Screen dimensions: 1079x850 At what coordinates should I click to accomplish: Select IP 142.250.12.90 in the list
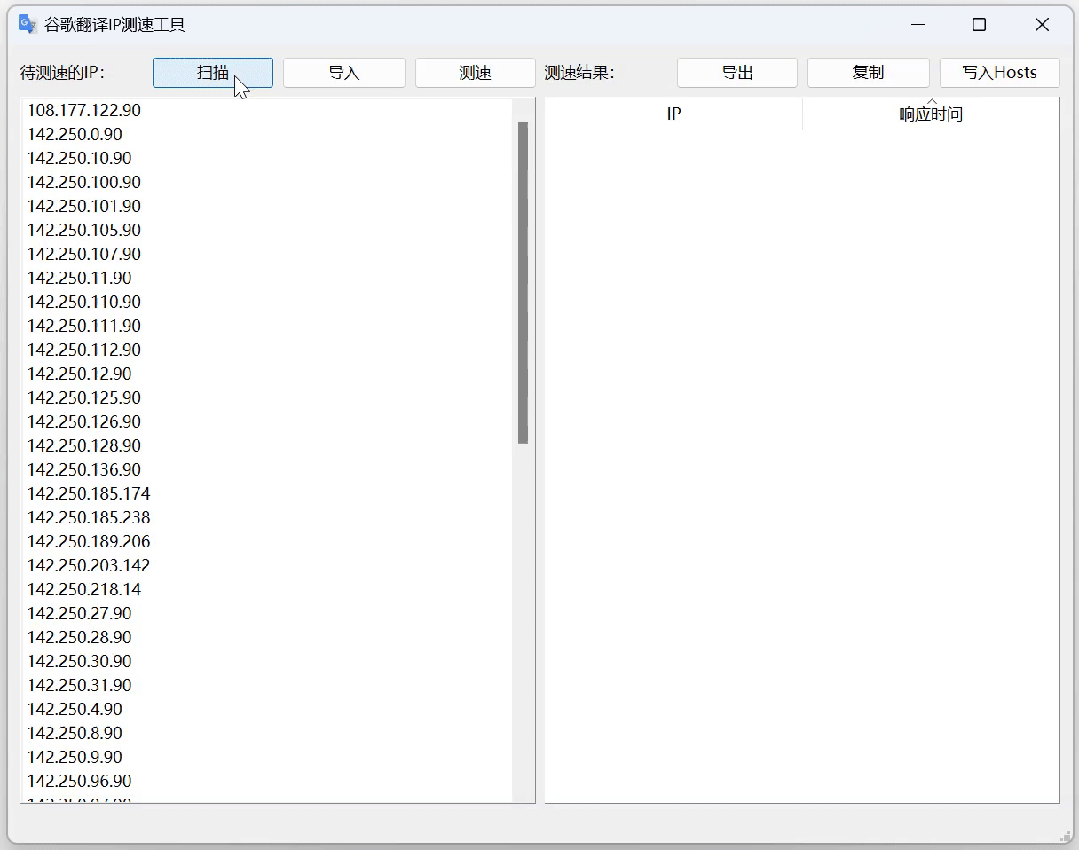click(79, 374)
